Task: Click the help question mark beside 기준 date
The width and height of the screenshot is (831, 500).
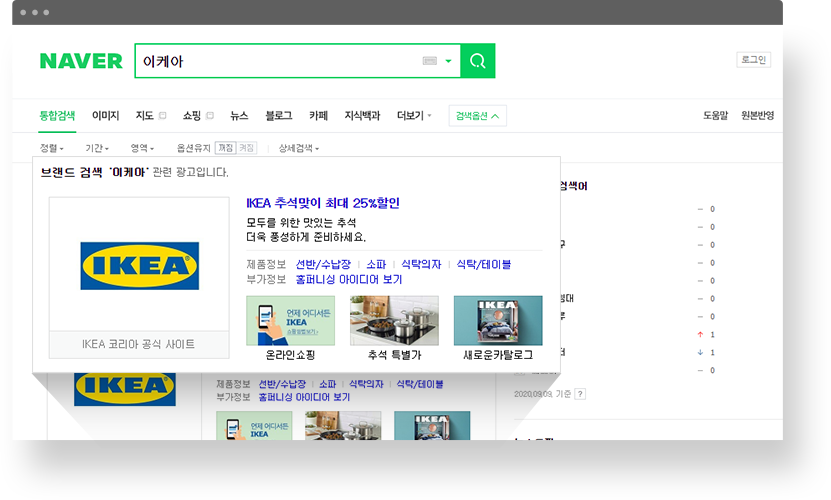Action: 580,394
